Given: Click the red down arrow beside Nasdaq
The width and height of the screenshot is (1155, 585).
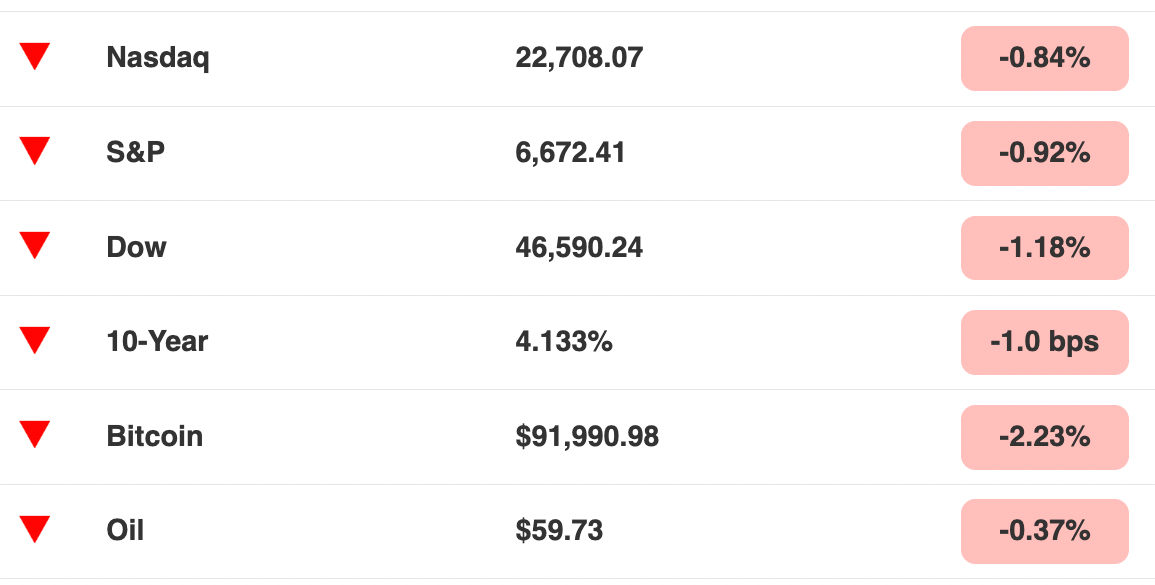Looking at the screenshot, I should click(35, 57).
